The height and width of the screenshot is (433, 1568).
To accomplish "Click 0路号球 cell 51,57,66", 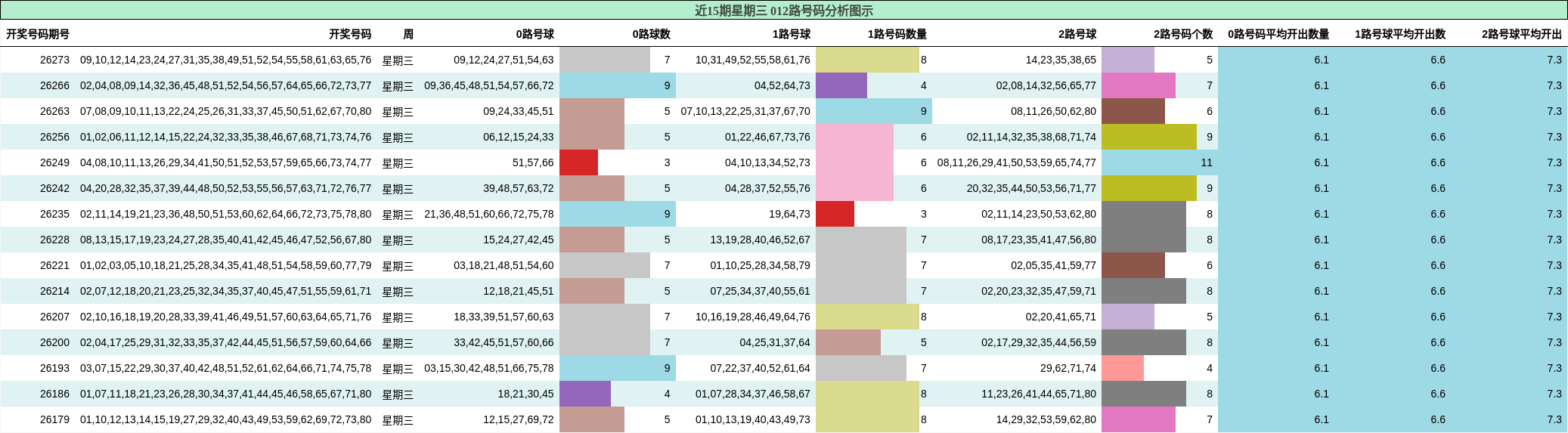I will pyautogui.click(x=533, y=162).
